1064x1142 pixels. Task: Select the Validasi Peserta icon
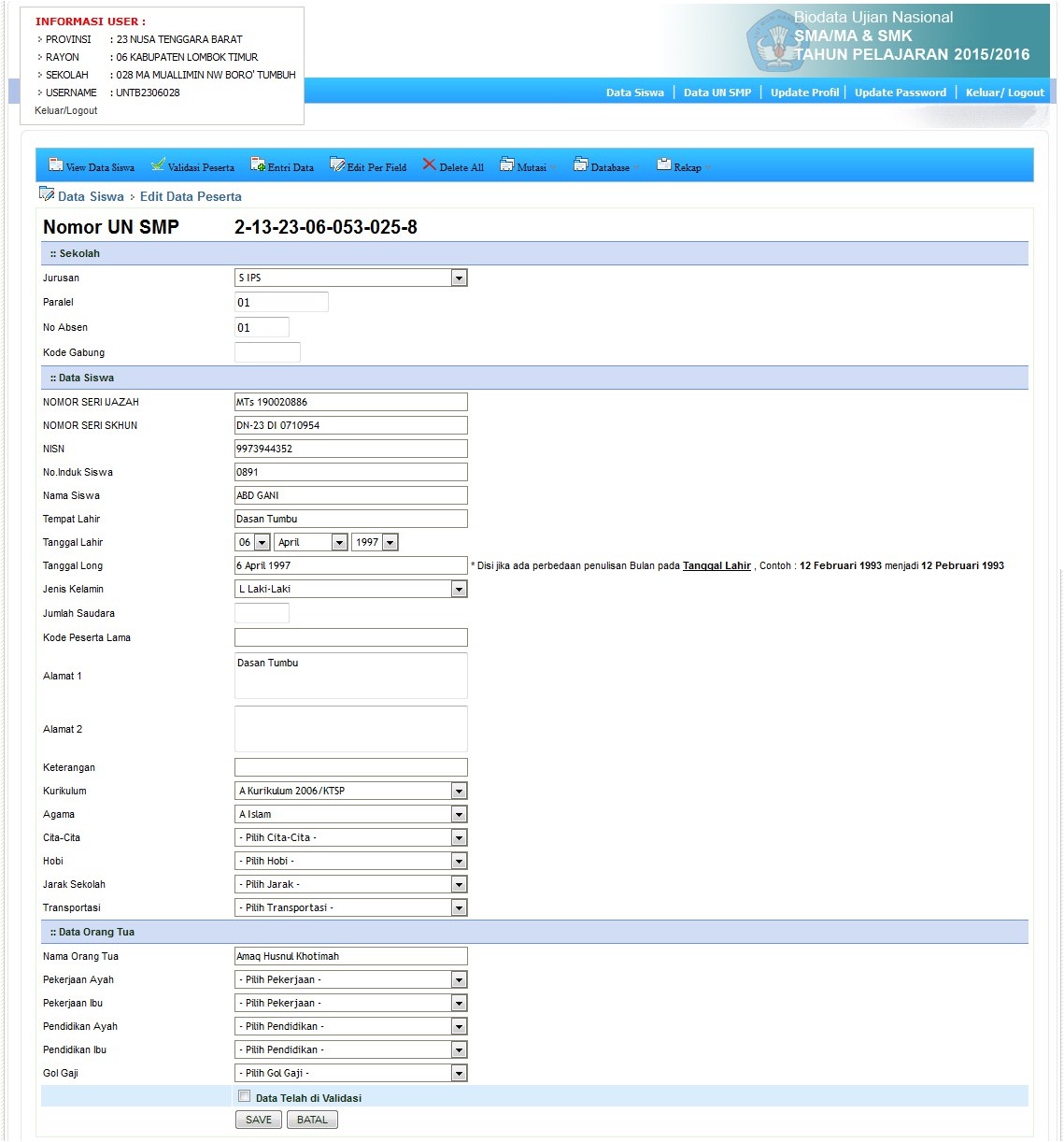coord(192,164)
